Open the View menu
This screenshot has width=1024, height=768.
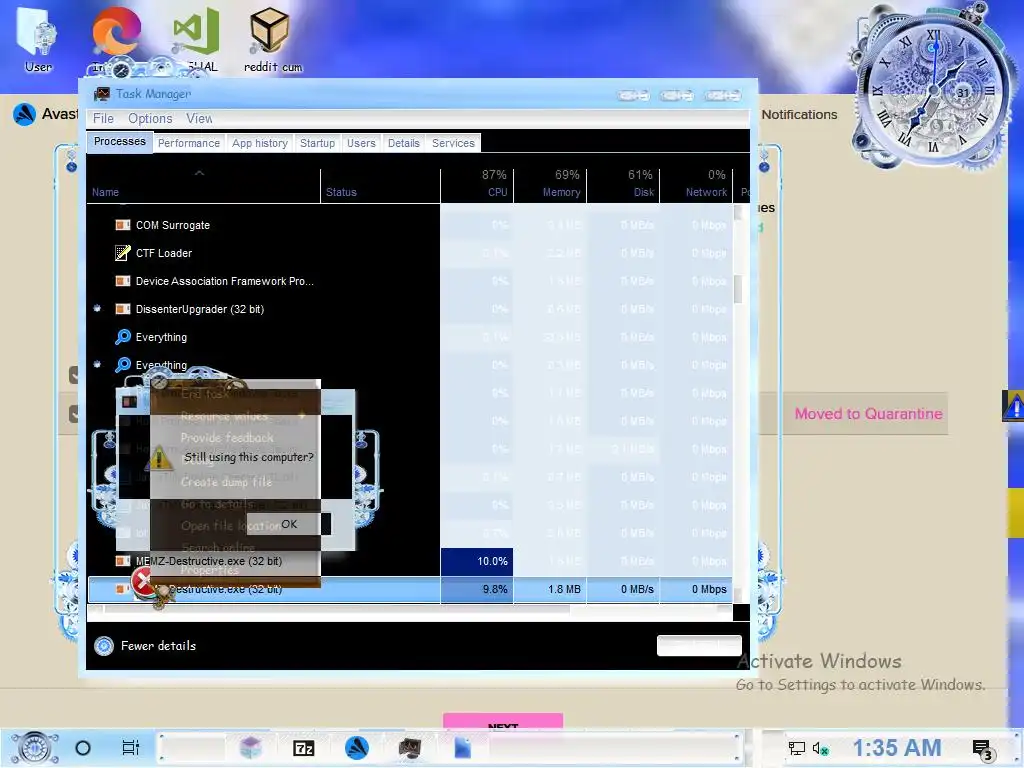coord(199,119)
